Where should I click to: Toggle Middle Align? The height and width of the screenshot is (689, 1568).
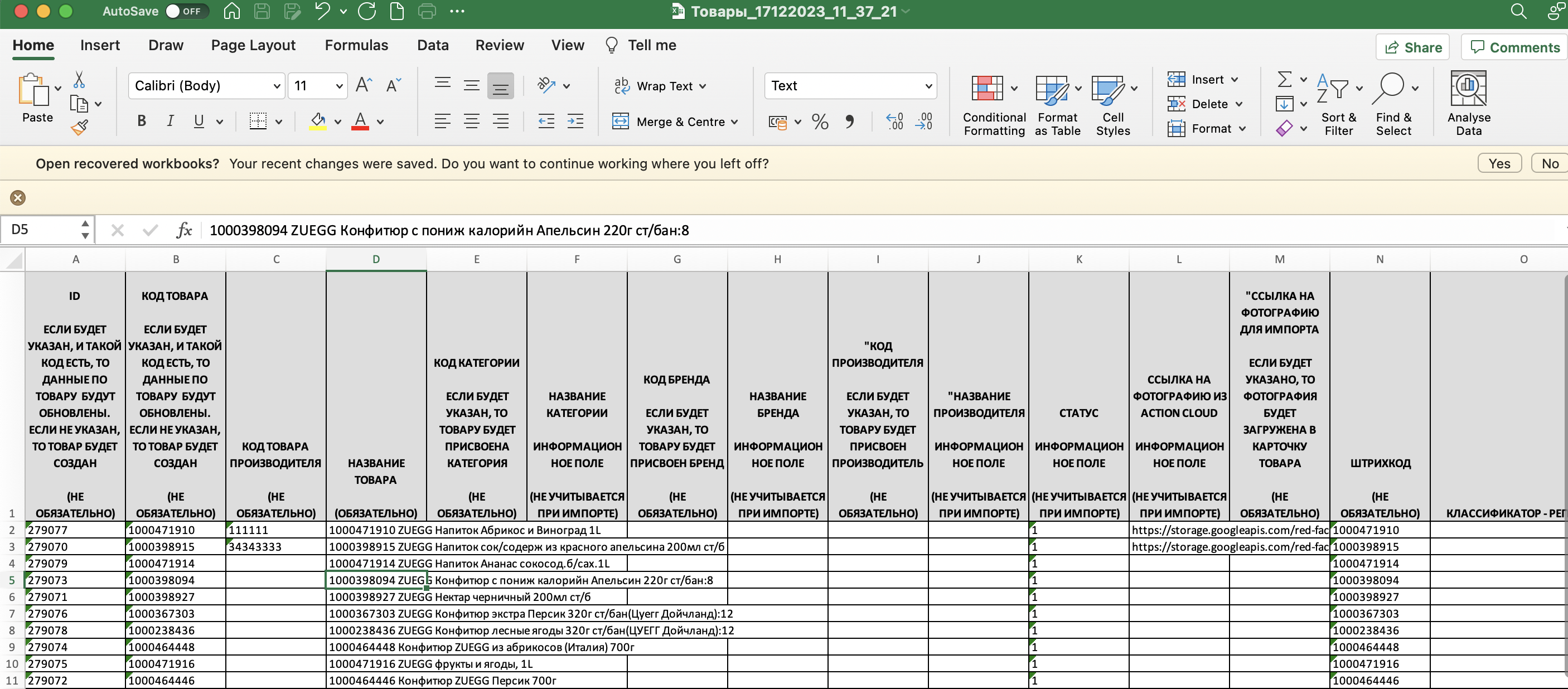coord(471,85)
